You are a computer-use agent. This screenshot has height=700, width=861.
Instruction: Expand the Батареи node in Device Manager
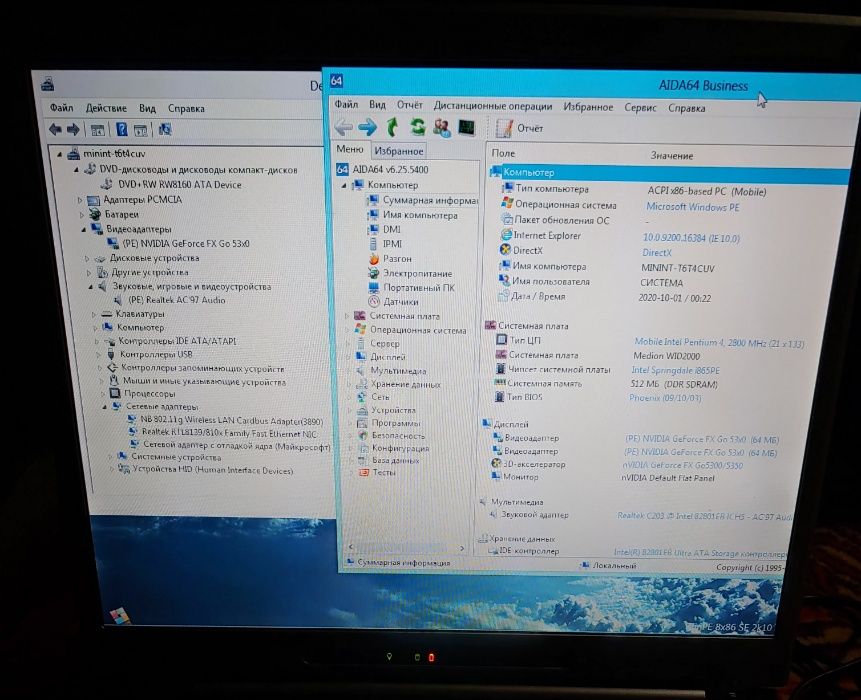coord(81,215)
